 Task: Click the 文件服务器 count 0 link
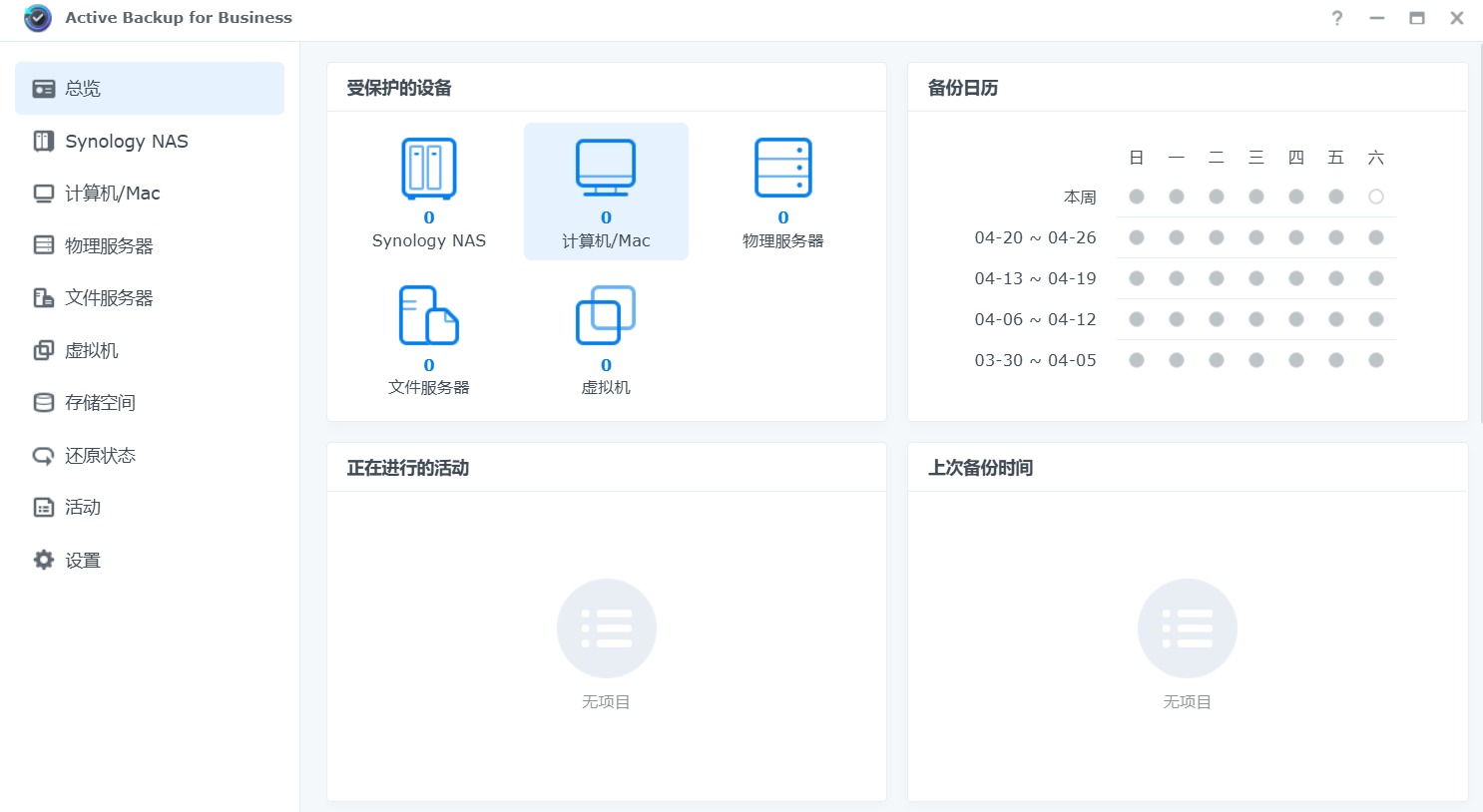coord(429,365)
